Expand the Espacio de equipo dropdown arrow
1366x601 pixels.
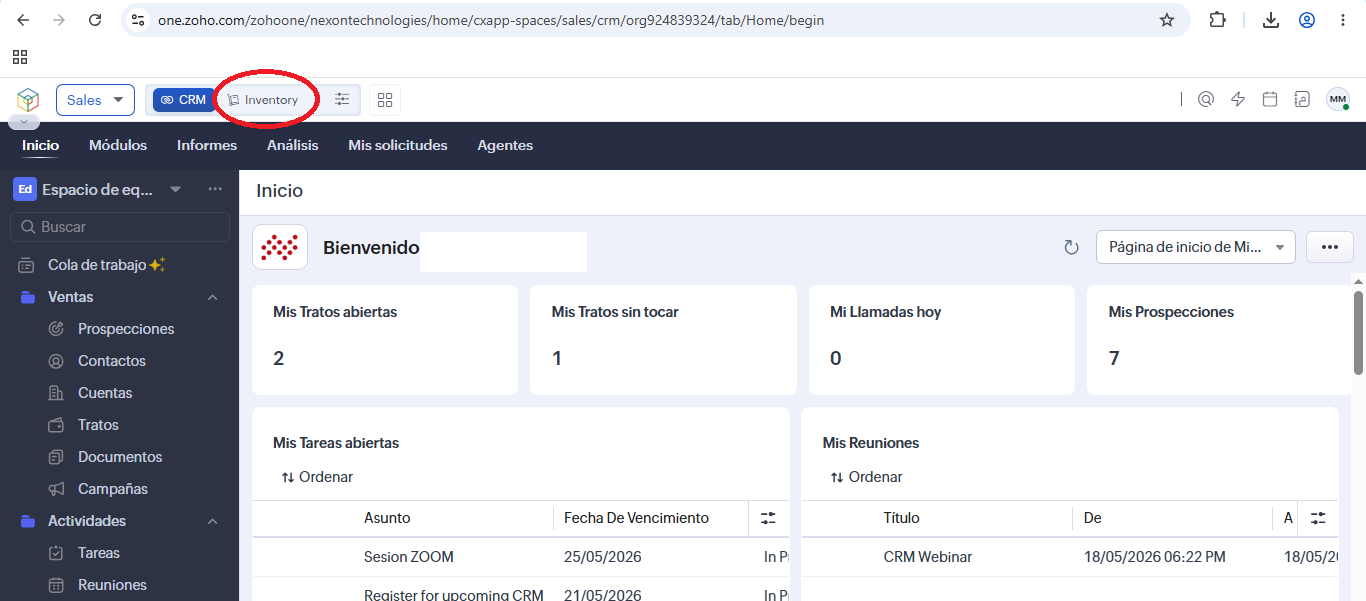(176, 189)
